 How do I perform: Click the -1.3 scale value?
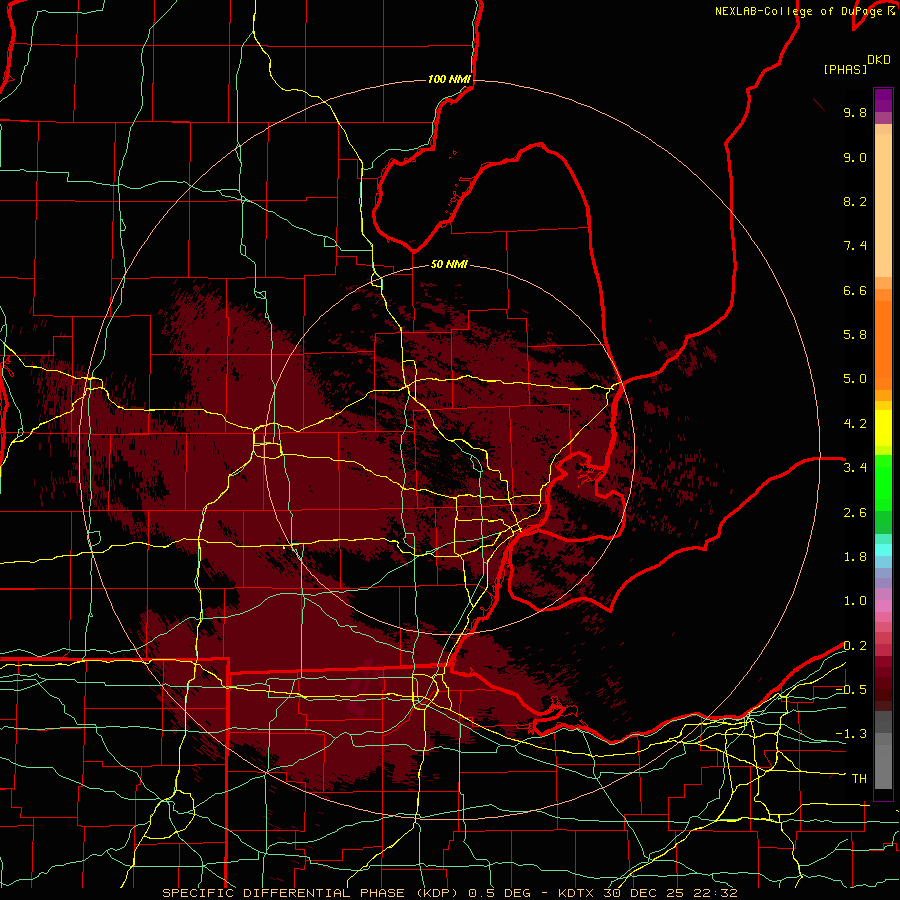(x=851, y=734)
